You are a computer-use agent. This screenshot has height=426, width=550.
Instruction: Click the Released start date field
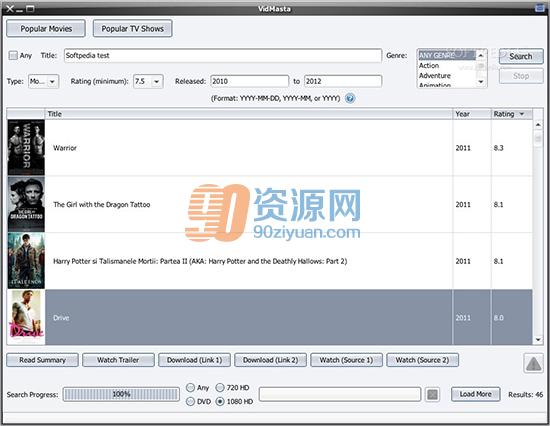[249, 81]
